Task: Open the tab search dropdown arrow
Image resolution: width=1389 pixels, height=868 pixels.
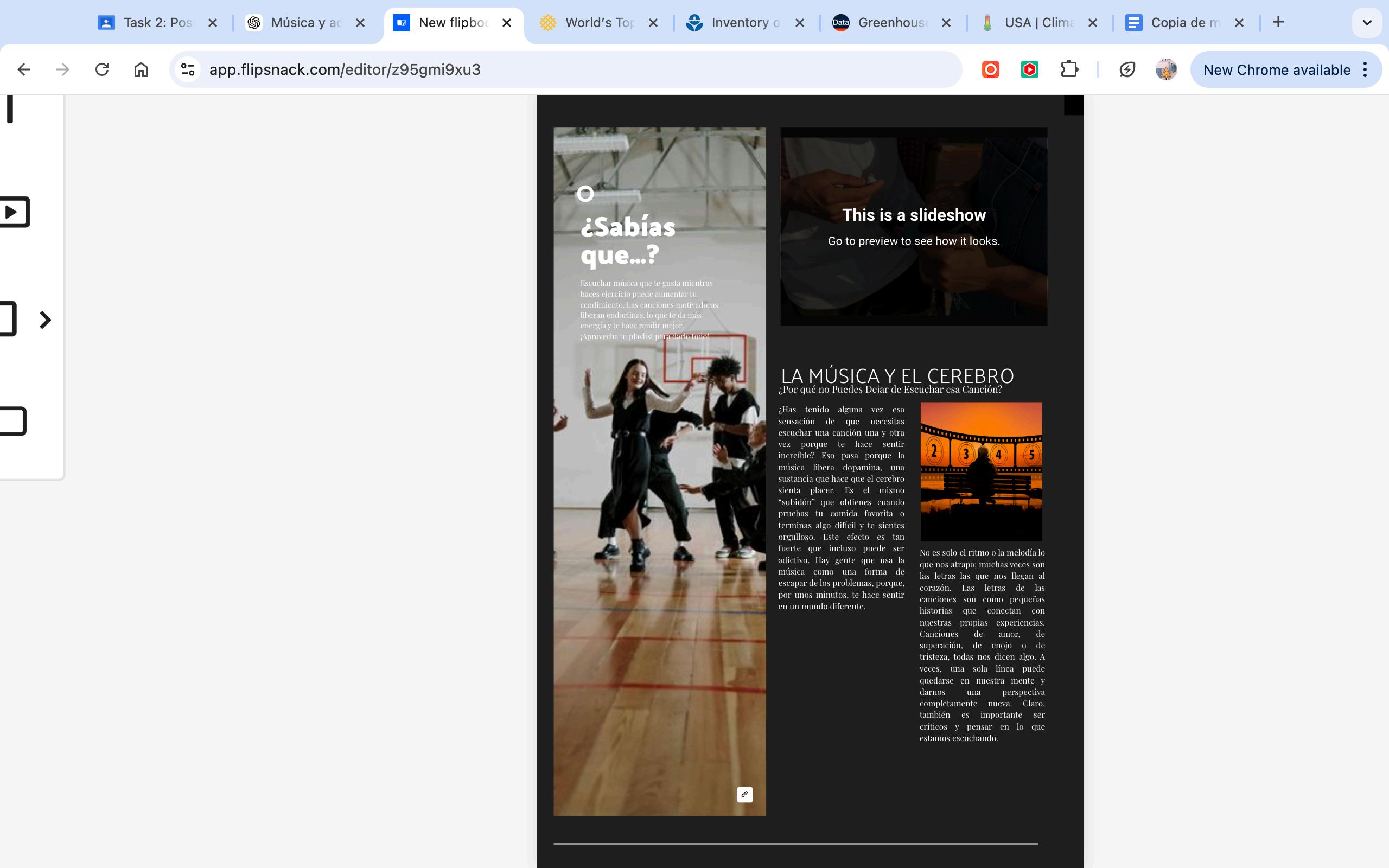Action: pyautogui.click(x=1367, y=23)
